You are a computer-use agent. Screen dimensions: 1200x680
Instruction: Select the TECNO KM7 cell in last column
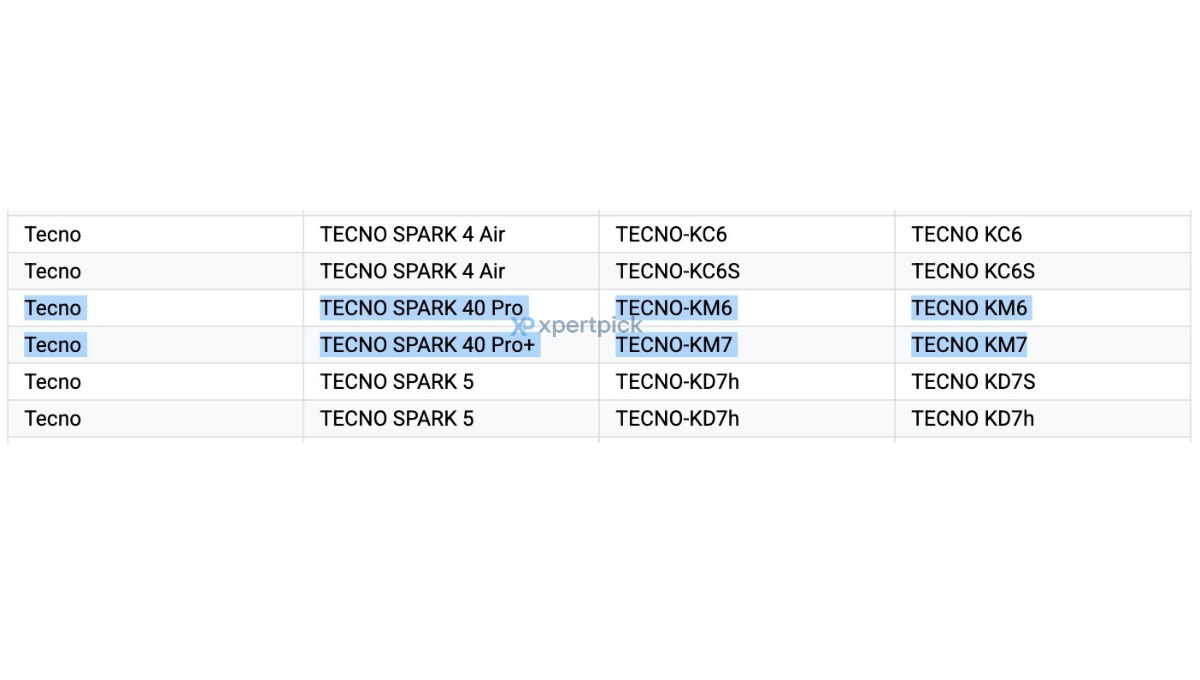[x=1043, y=345]
